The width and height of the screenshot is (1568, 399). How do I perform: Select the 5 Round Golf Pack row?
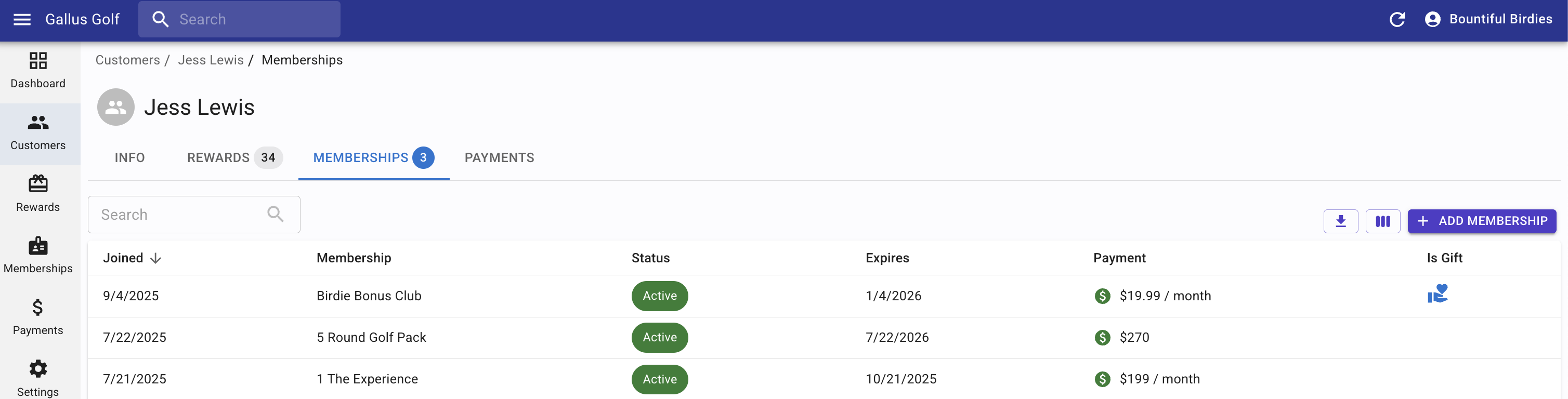click(371, 338)
